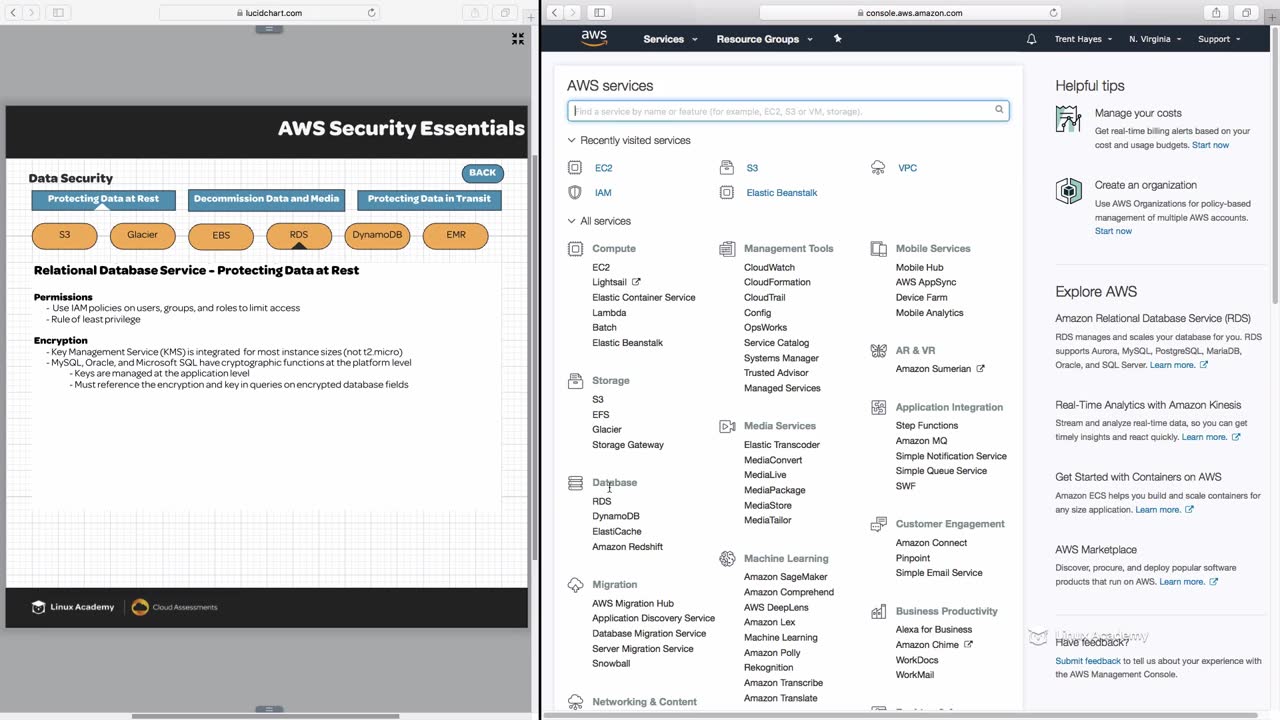The height and width of the screenshot is (720, 1280).
Task: Click Learn more under Amazon RDS description
Action: [1178, 365]
